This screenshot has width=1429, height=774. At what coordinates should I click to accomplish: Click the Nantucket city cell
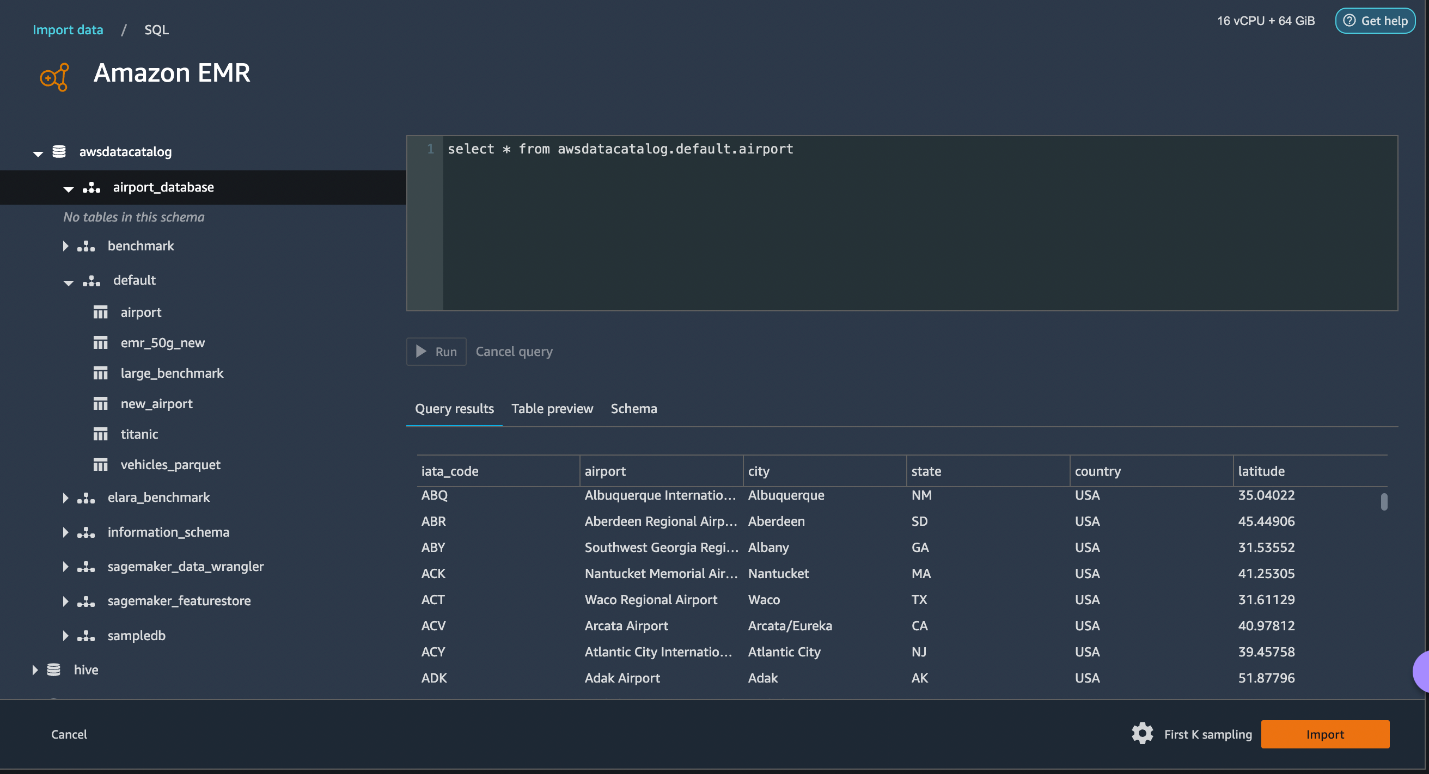(x=778, y=574)
